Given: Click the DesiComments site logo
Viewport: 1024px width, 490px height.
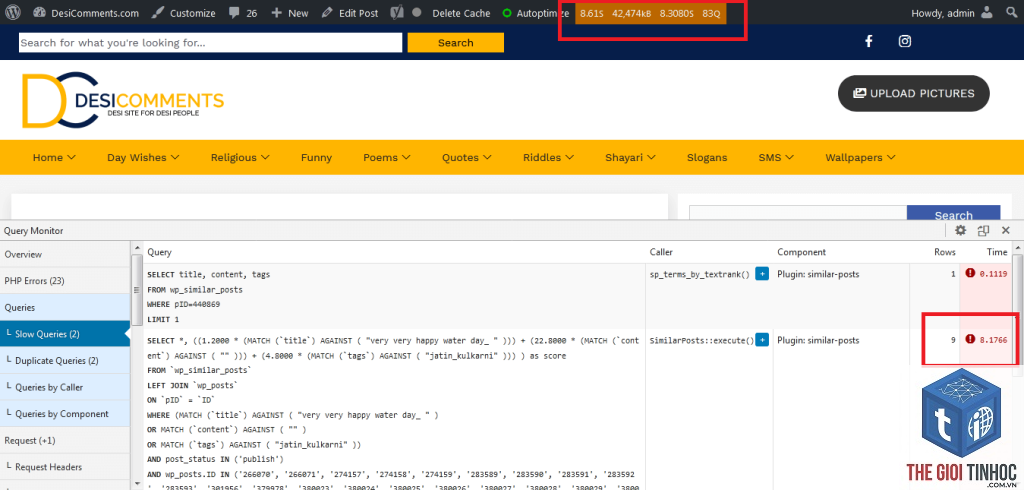Looking at the screenshot, I should 123,99.
